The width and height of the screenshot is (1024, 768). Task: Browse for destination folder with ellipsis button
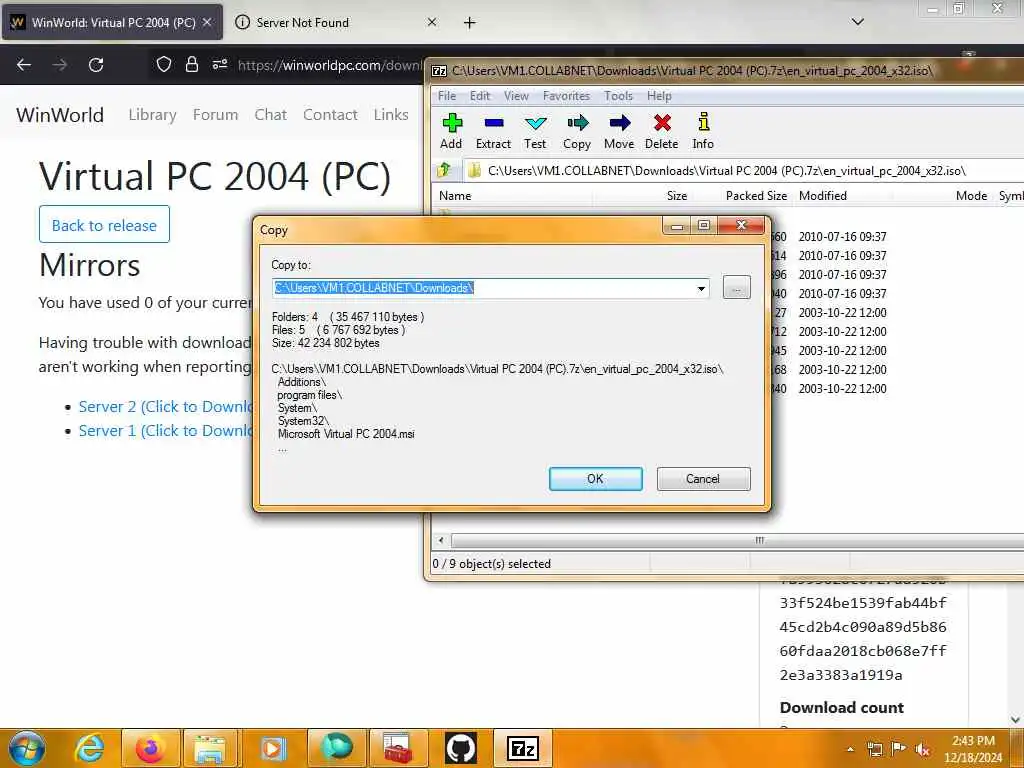pos(737,287)
